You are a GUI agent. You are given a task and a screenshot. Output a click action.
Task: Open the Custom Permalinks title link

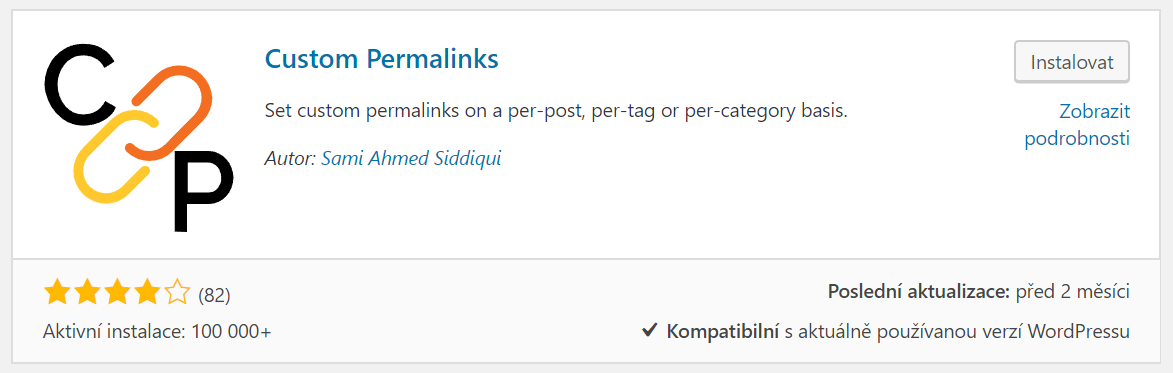[x=382, y=58]
